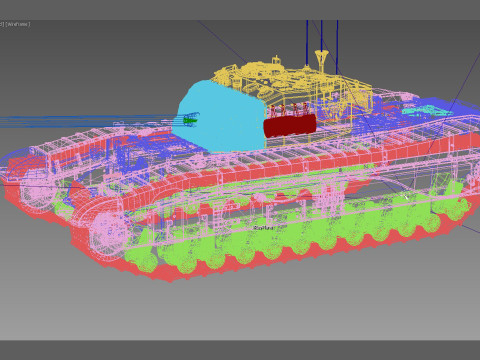This screenshot has height=360, width=480.
Task: Open the Wireframe viewport shading menu
Action: (18, 24)
